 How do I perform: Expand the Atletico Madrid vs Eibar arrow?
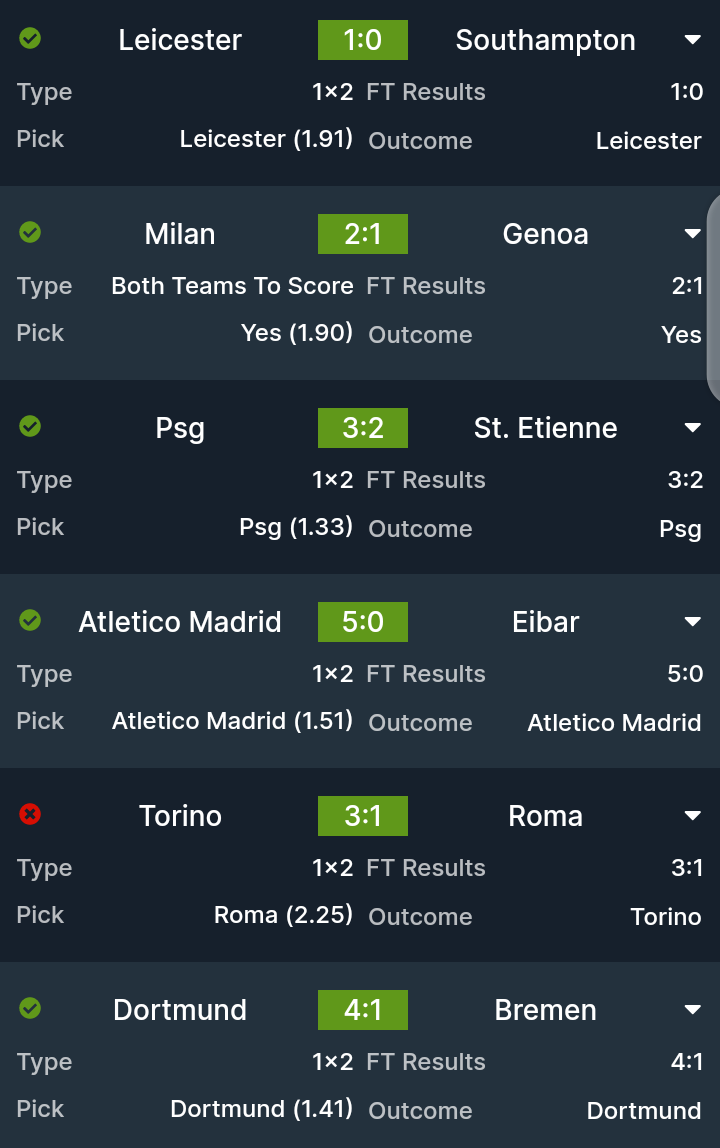pyautogui.click(x=692, y=622)
